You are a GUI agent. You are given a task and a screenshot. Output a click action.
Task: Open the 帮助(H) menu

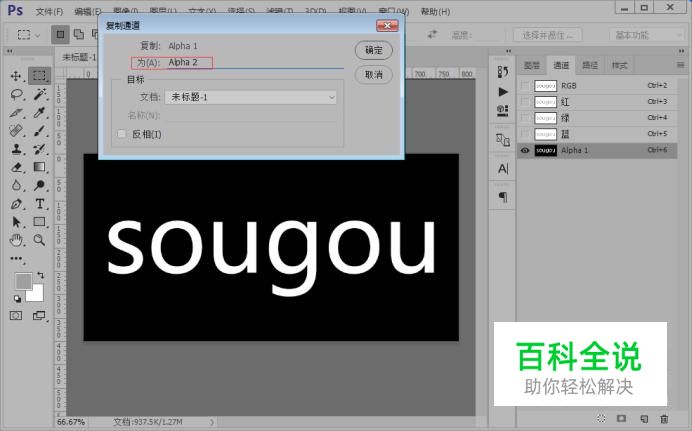point(435,12)
